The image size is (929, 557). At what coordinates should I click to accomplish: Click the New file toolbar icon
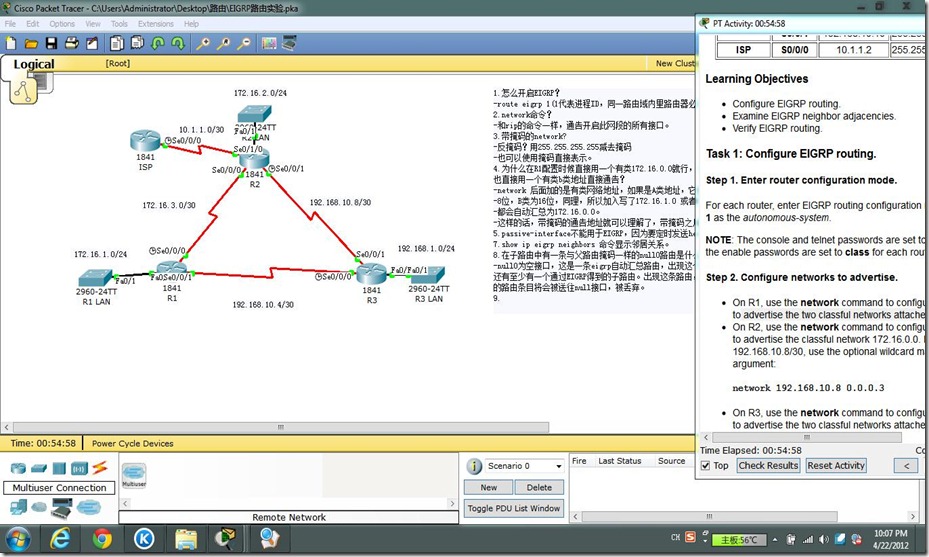(11, 43)
